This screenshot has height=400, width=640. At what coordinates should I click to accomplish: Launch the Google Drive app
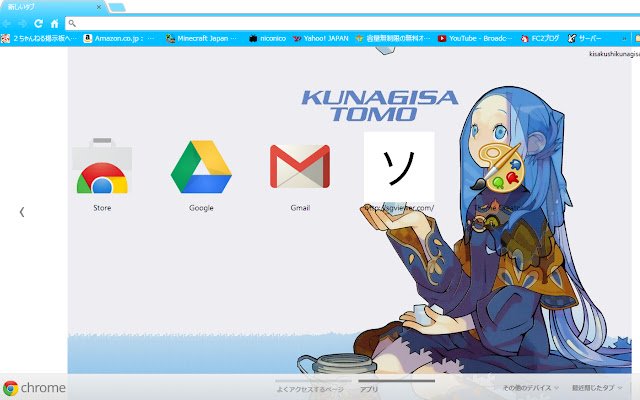pos(201,167)
